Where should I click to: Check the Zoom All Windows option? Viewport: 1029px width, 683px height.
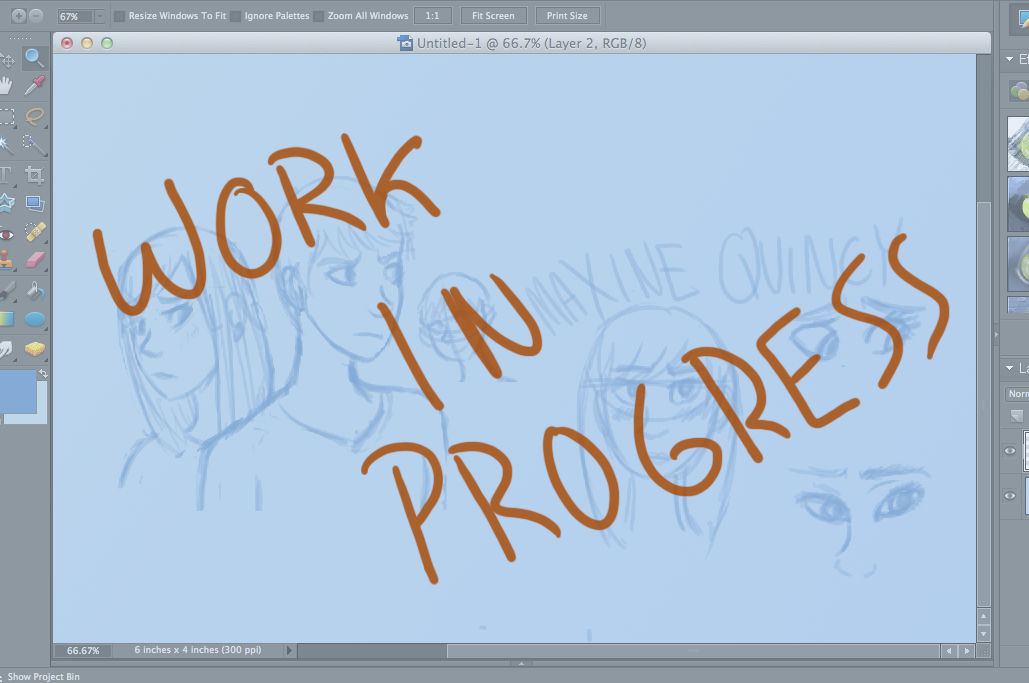point(318,16)
